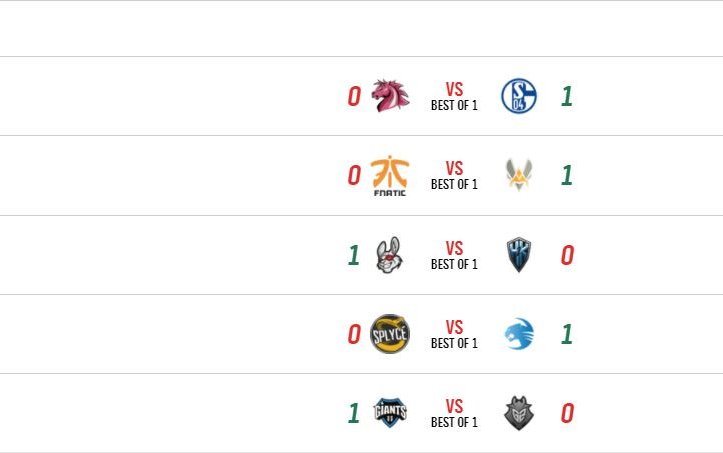Select the Splyce yellow snake logo
The height and width of the screenshot is (453, 723).
tap(389, 334)
